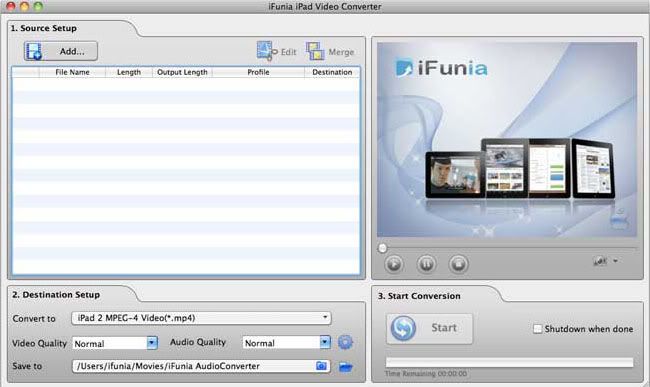This screenshot has height=387, width=650.
Task: Play the preview video
Action: coord(393,264)
